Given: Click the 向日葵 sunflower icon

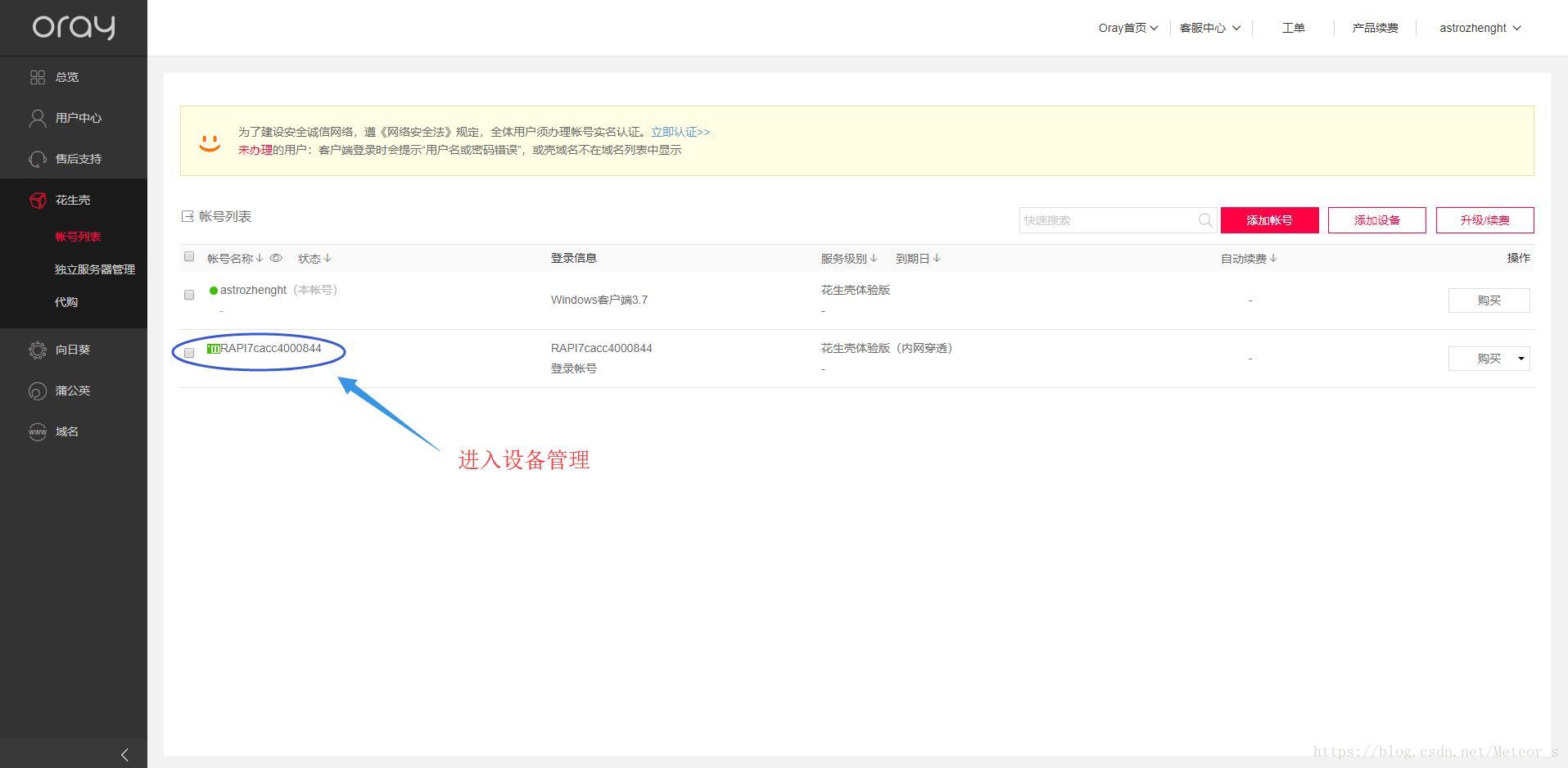Looking at the screenshot, I should tap(38, 350).
